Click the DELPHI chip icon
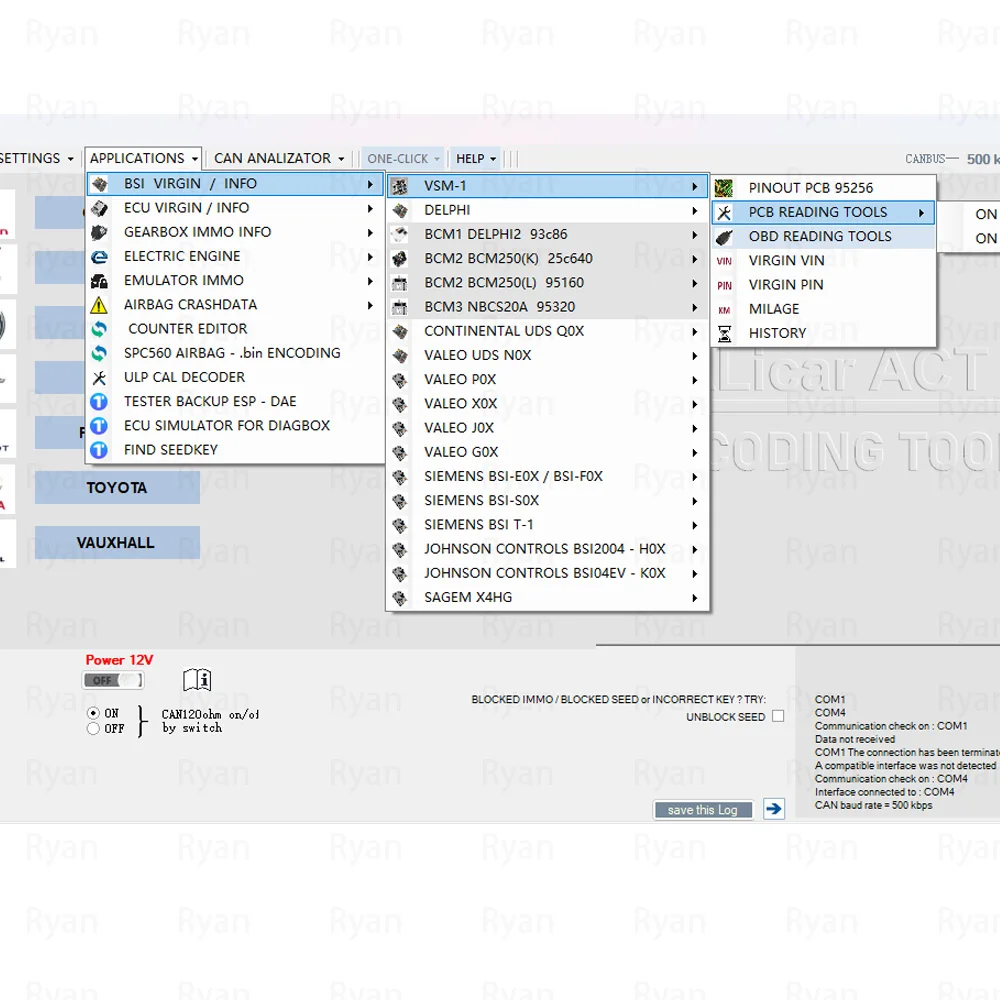Viewport: 1000px width, 1000px height. click(x=399, y=210)
